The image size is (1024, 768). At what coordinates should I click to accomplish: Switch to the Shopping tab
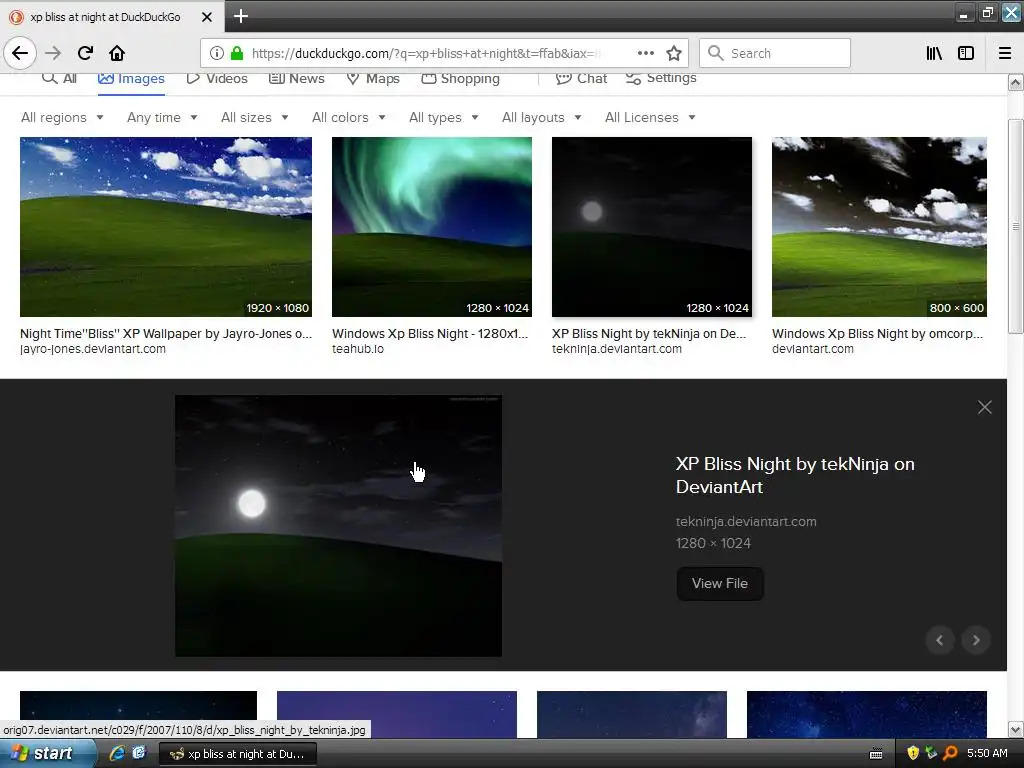coord(460,78)
